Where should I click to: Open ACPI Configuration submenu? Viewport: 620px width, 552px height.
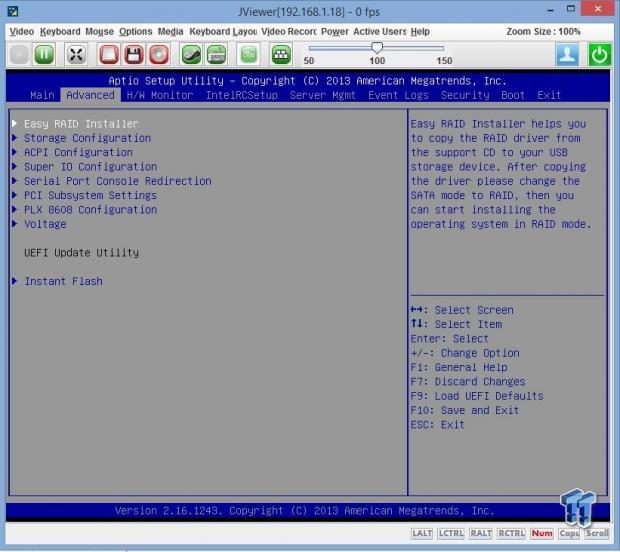pos(78,152)
